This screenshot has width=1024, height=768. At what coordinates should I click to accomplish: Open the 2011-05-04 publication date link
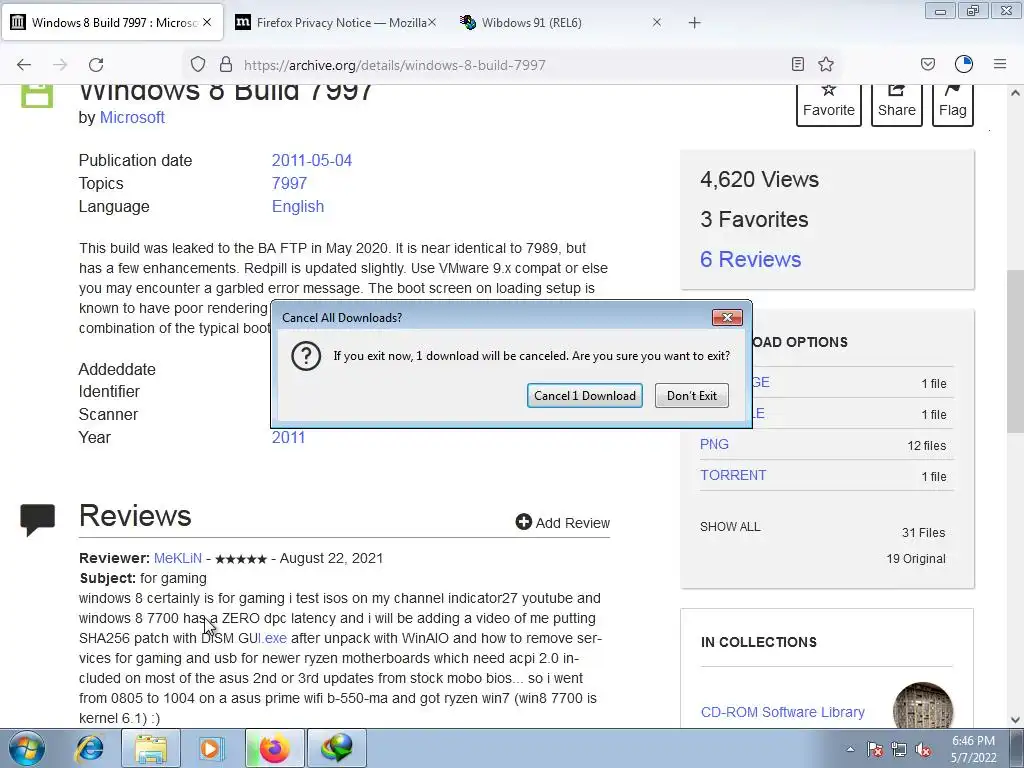(312, 161)
